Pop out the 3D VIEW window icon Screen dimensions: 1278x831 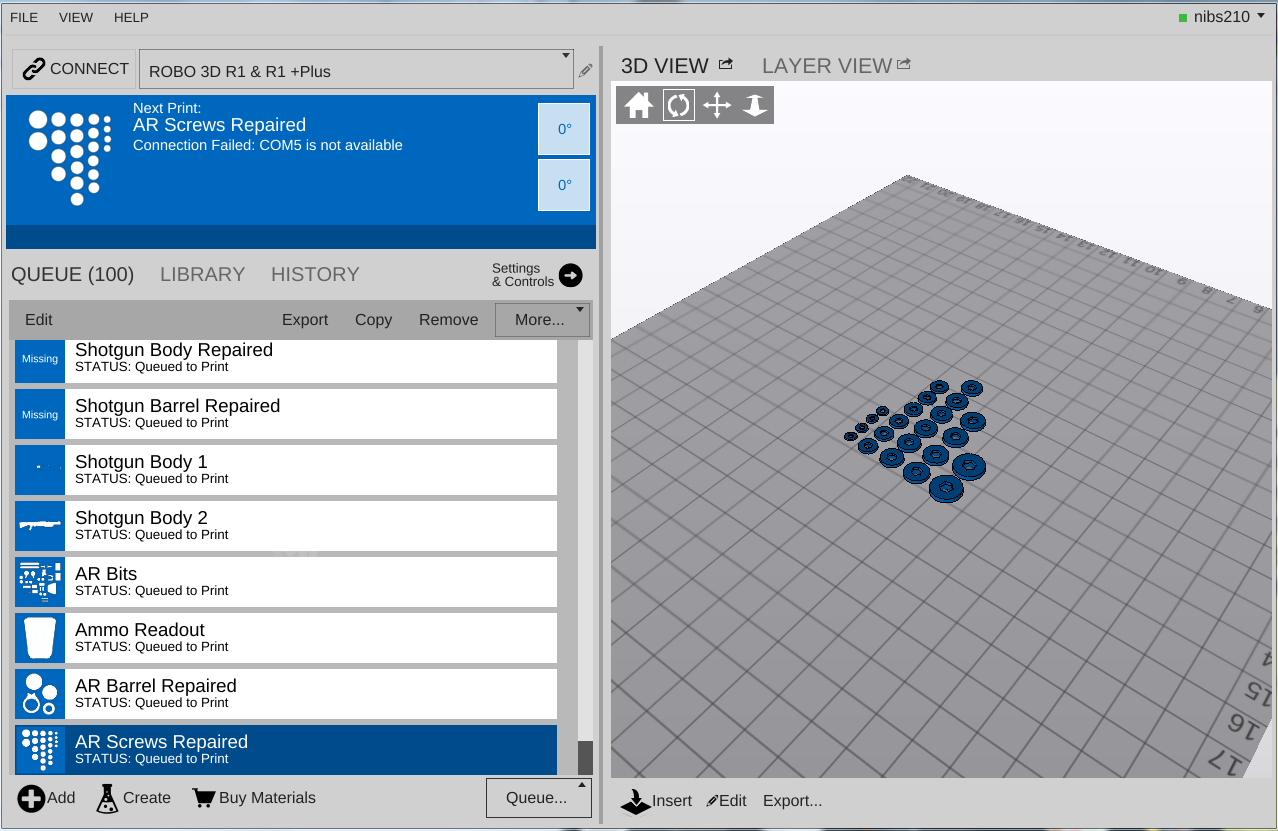click(x=726, y=64)
